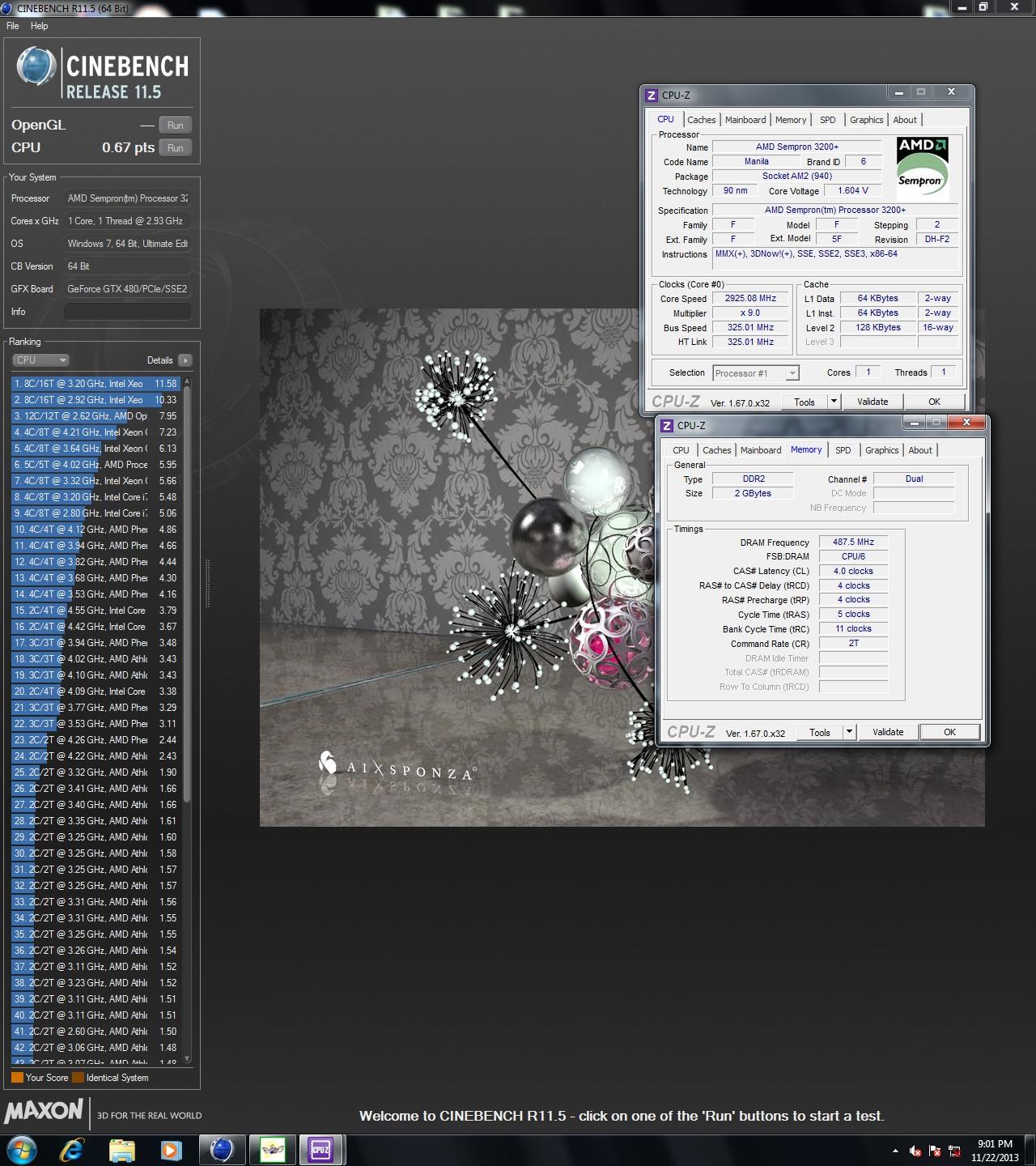Open the Mainboard tab in the CPU-Z Memory window
Viewport: 1036px width, 1166px height.
[x=761, y=450]
